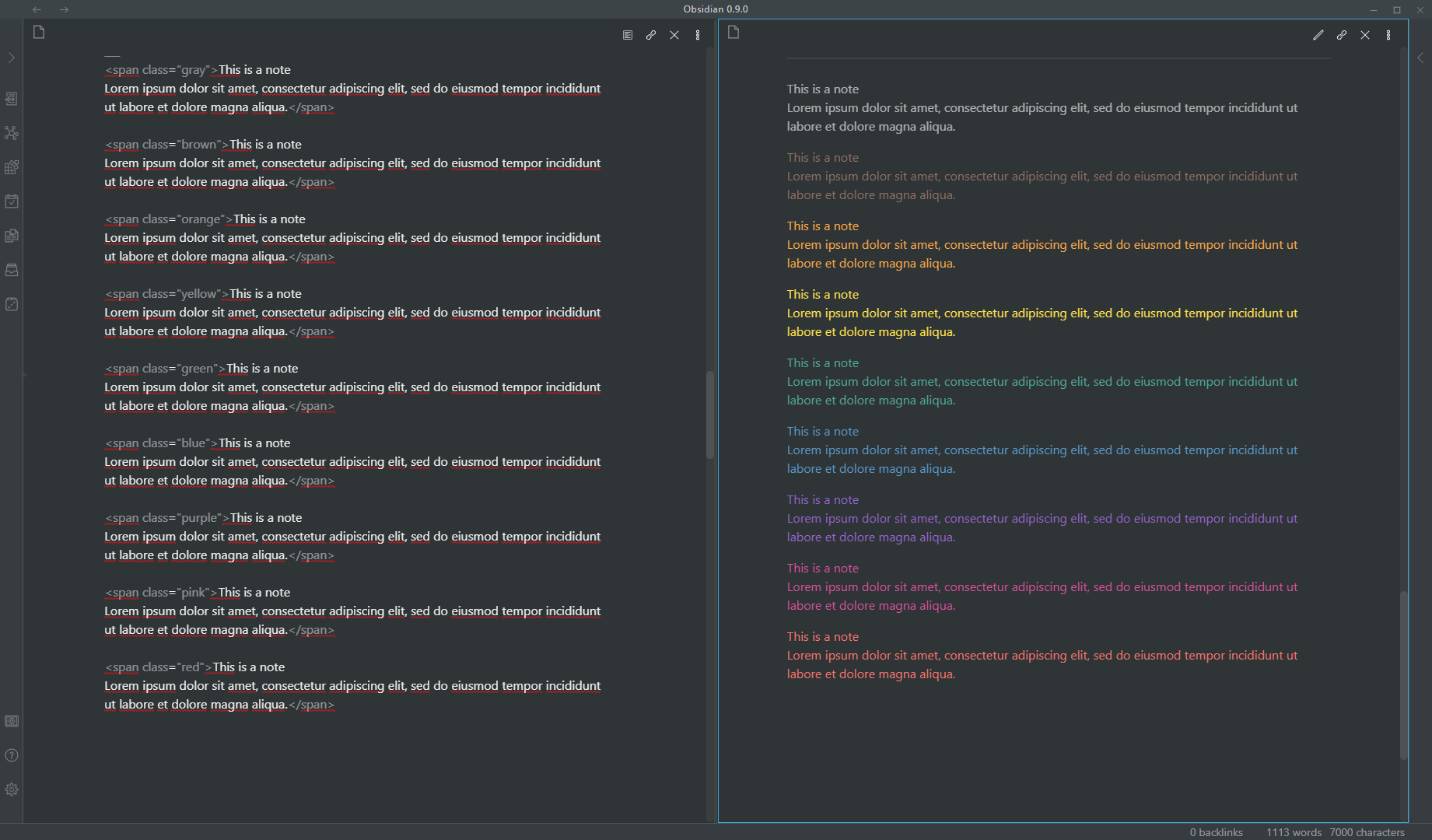Click the span class="brown" tag
Image resolution: width=1432 pixels, height=840 pixels.
click(167, 145)
